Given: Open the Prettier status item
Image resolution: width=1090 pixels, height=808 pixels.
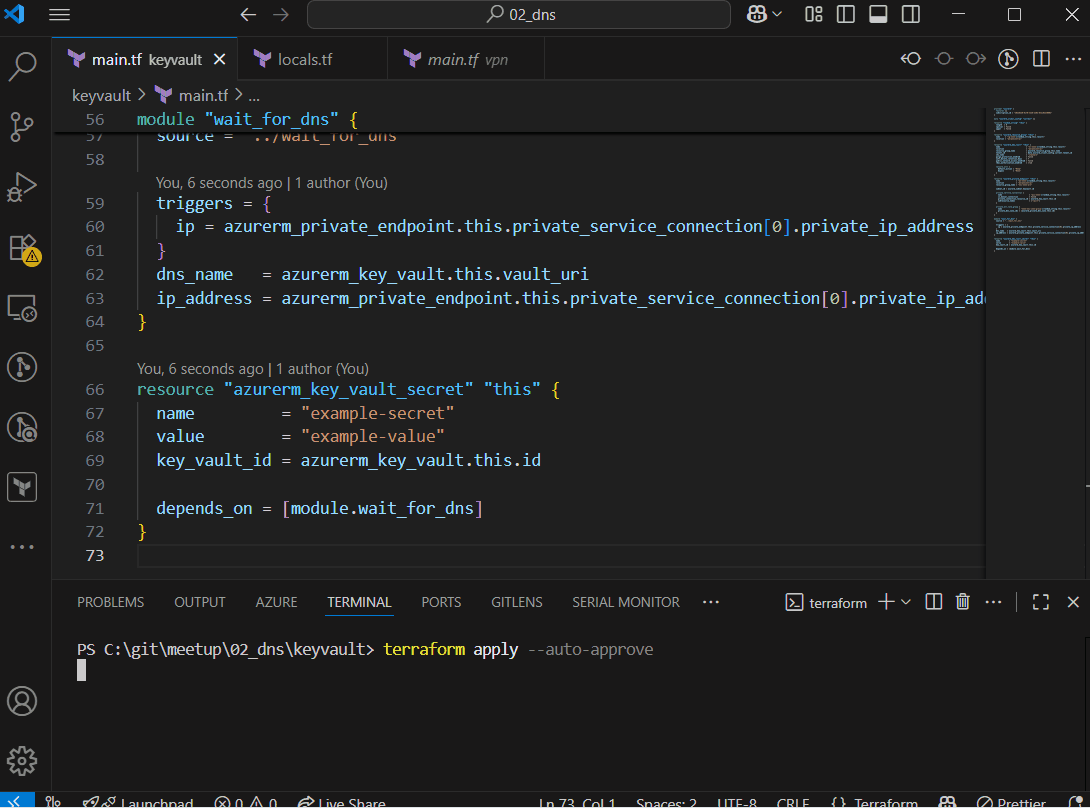Looking at the screenshot, I should (x=1011, y=802).
